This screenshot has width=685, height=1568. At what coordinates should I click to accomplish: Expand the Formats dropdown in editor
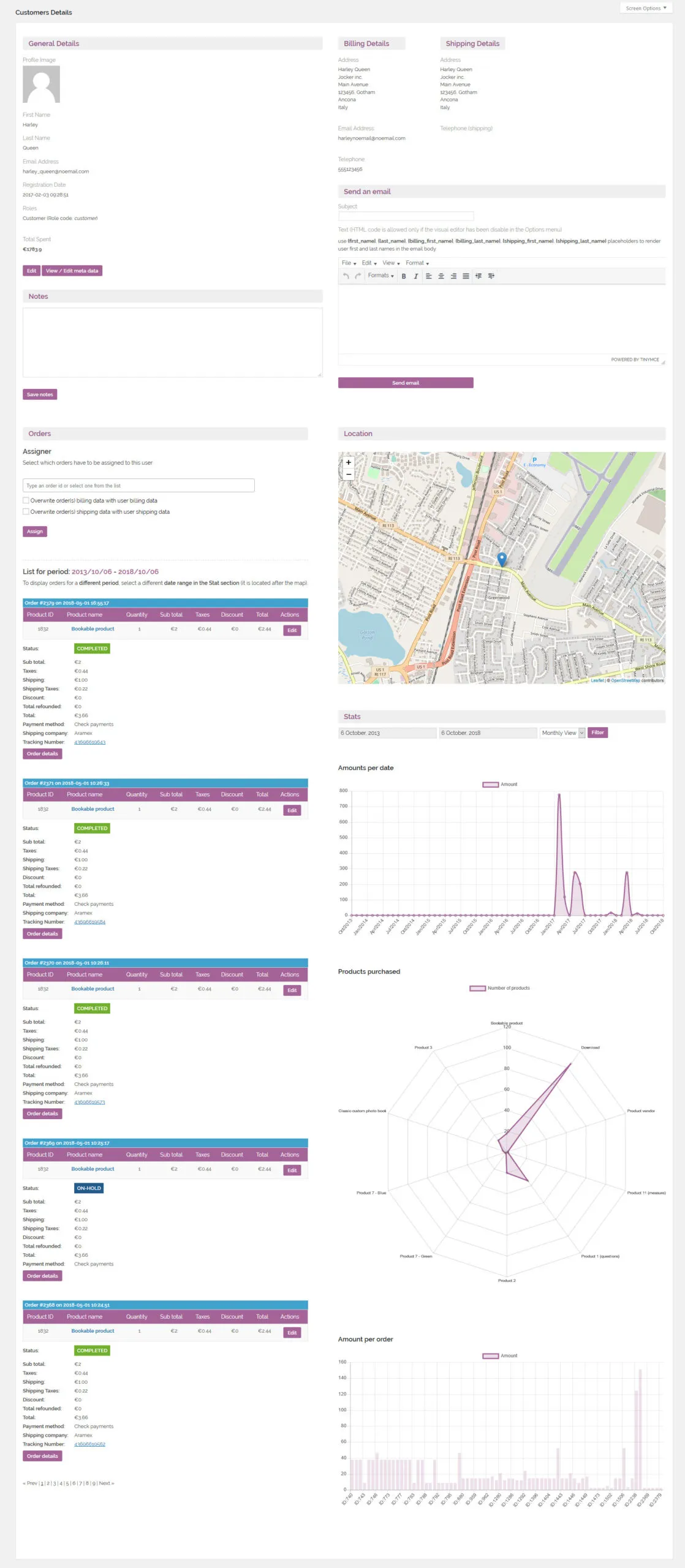tap(380, 276)
